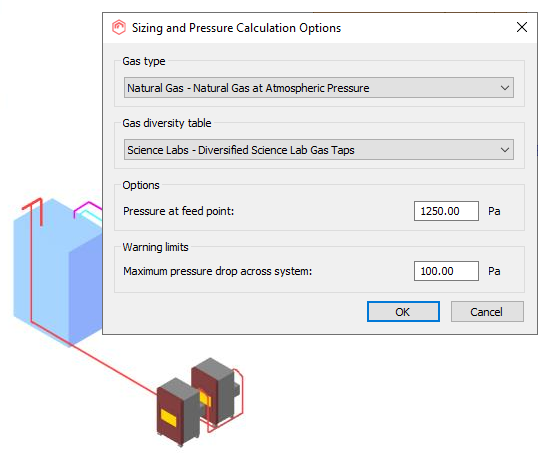Select the front gas boiler unit
Screen dimensions: 548x458
(178, 413)
